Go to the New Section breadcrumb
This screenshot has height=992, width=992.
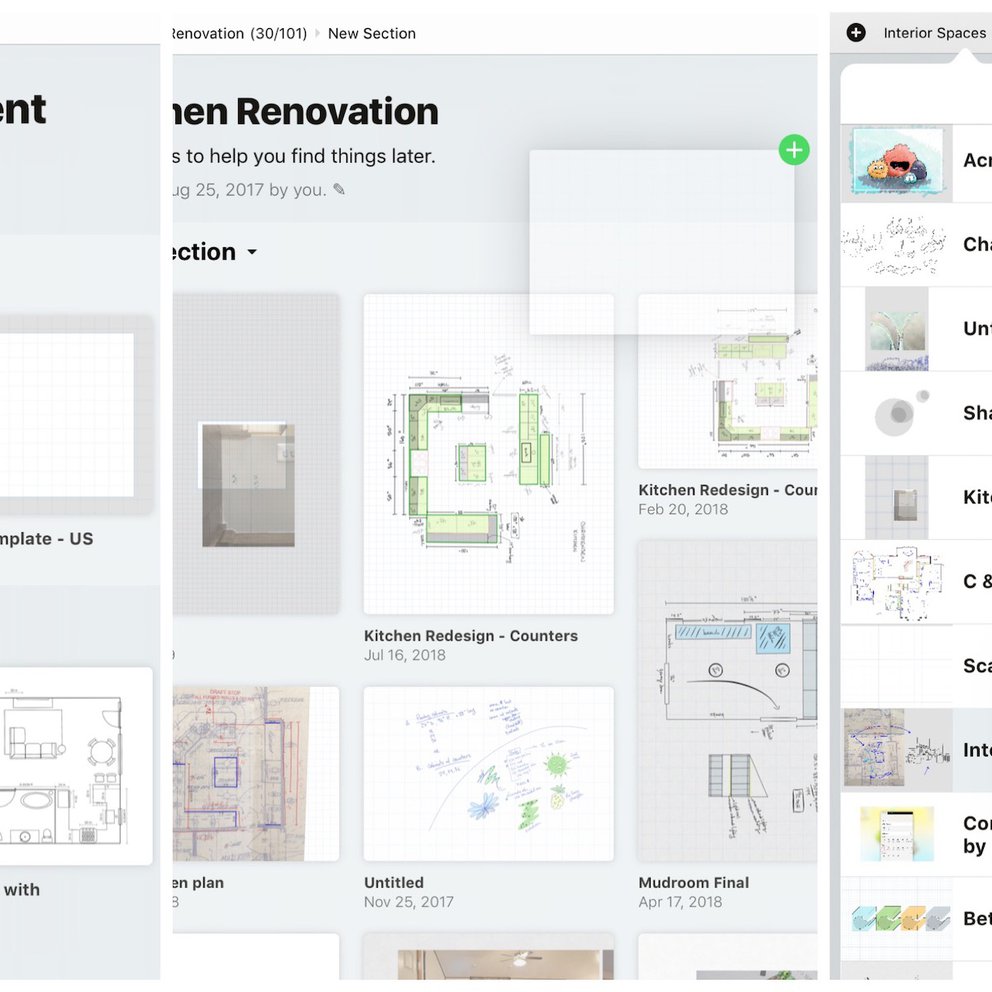pyautogui.click(x=371, y=33)
